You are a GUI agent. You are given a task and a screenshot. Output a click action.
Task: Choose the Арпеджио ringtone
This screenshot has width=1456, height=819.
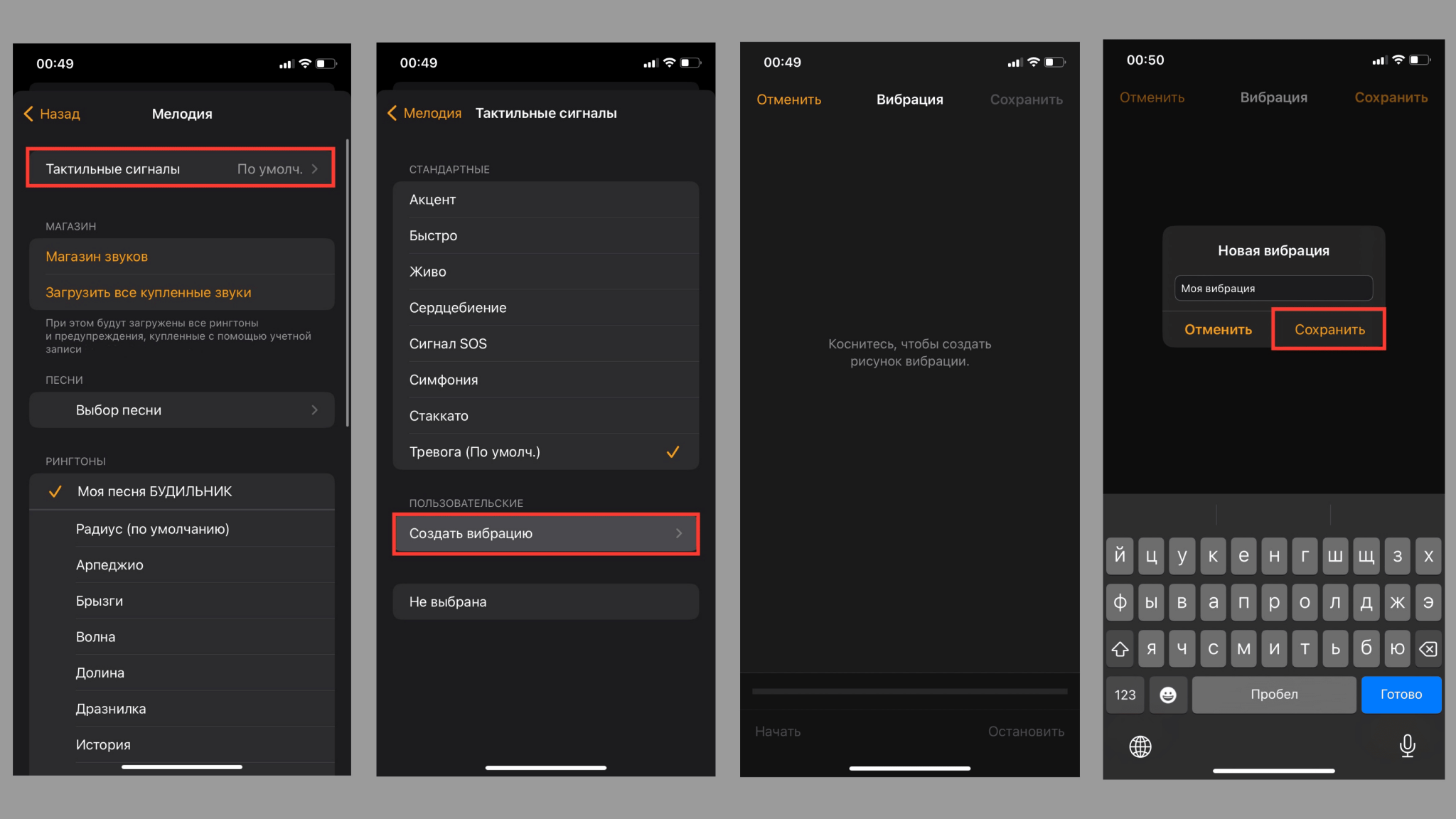pyautogui.click(x=181, y=565)
